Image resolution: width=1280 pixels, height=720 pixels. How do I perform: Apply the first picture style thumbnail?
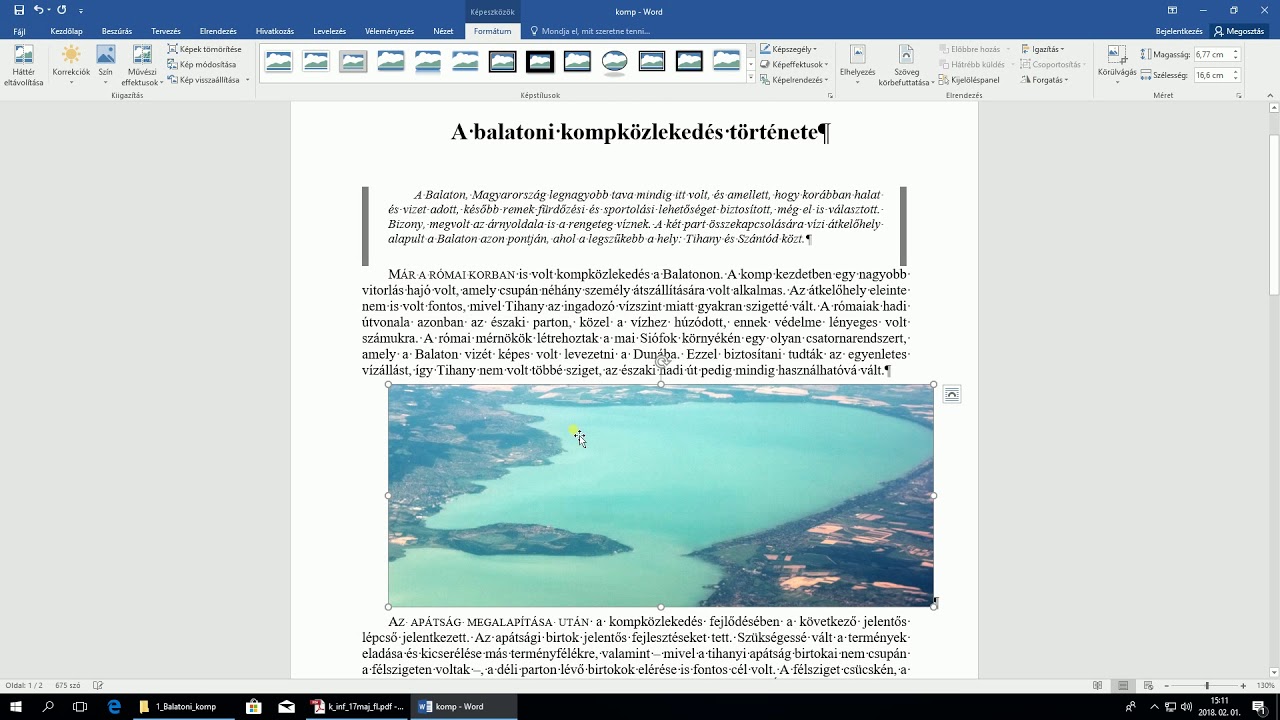[279, 62]
